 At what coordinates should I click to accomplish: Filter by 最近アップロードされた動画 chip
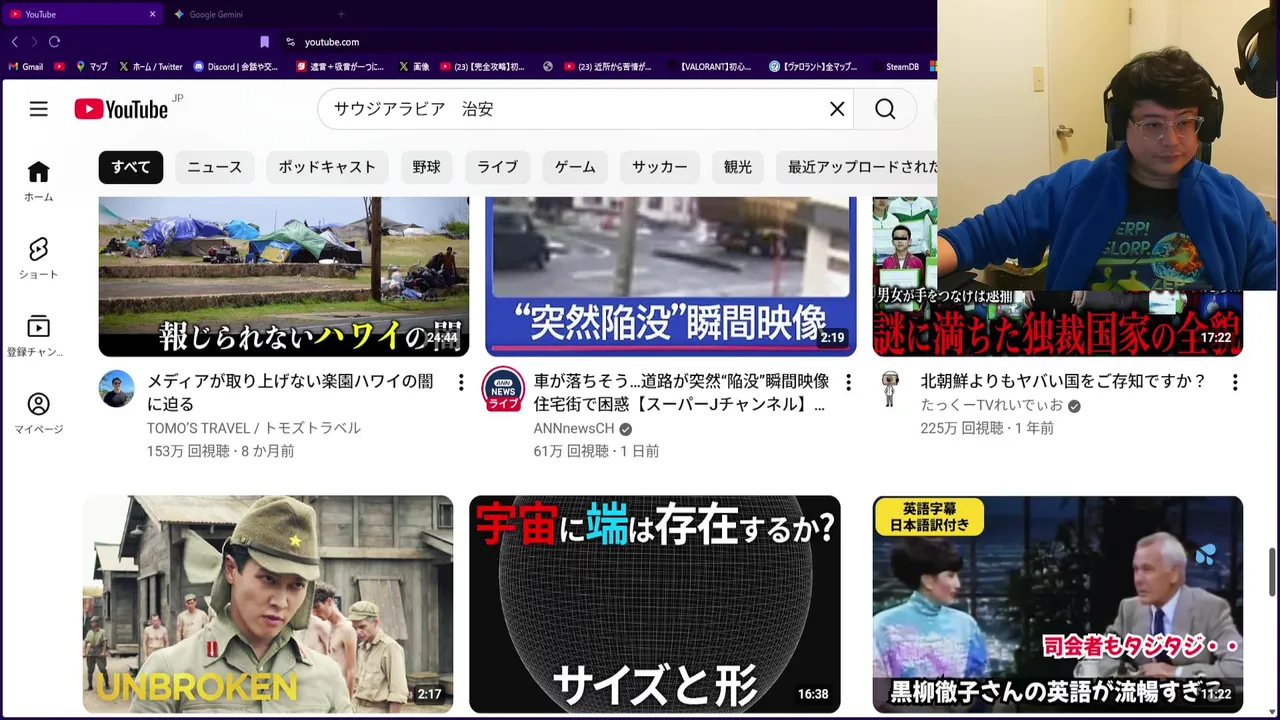click(x=857, y=167)
